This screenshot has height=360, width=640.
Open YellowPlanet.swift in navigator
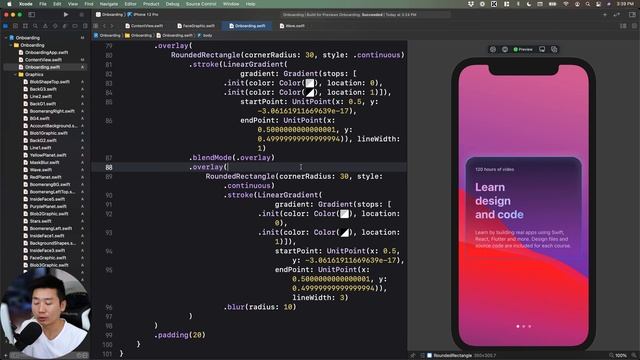point(48,155)
